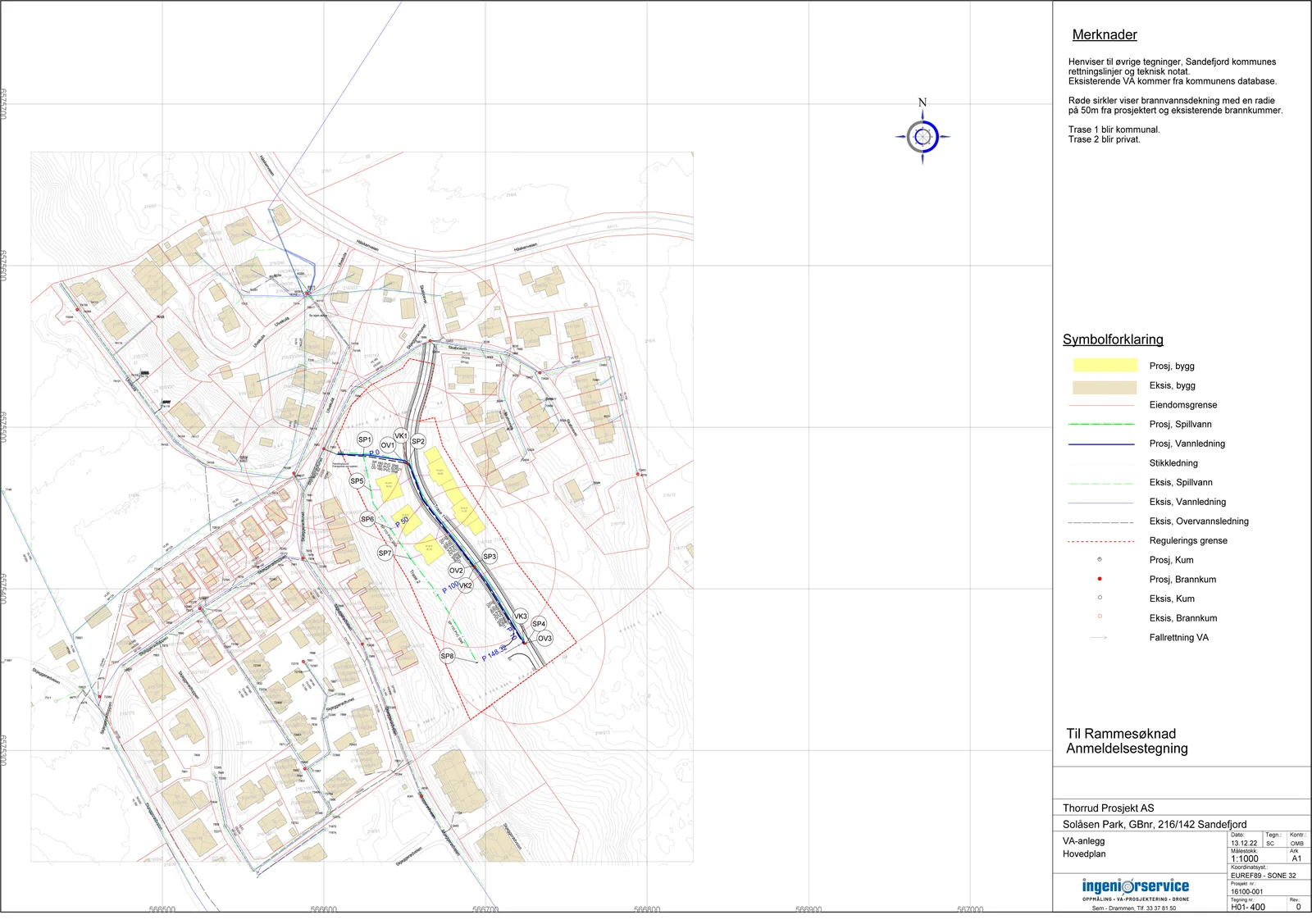Select the SP8 manhole marker circle
This screenshot has height=924, width=1312.
(x=447, y=656)
